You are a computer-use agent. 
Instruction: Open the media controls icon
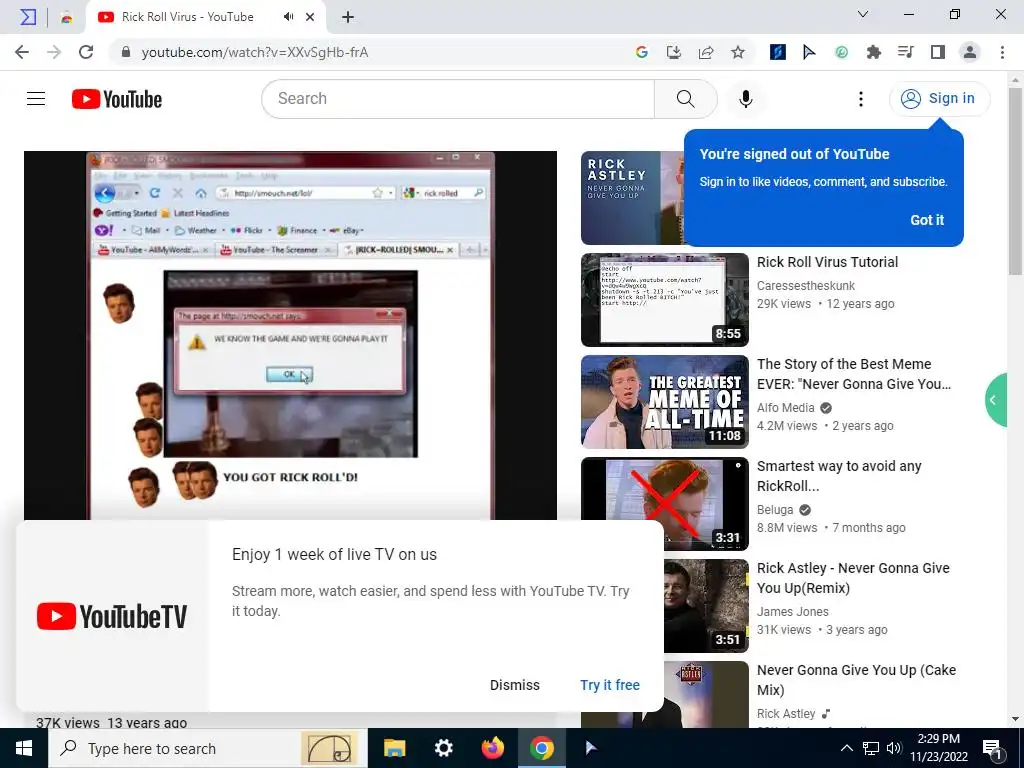[x=906, y=52]
